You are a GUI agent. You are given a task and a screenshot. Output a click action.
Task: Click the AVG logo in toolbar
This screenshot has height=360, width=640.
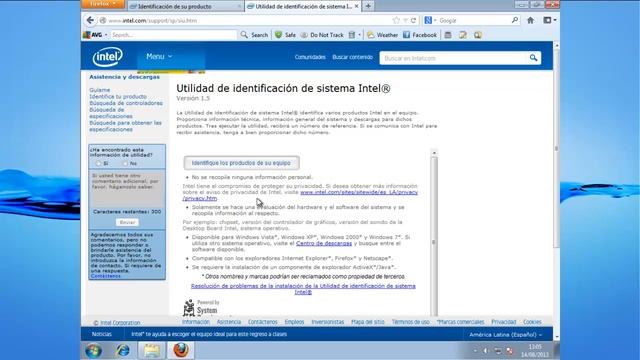(x=93, y=35)
